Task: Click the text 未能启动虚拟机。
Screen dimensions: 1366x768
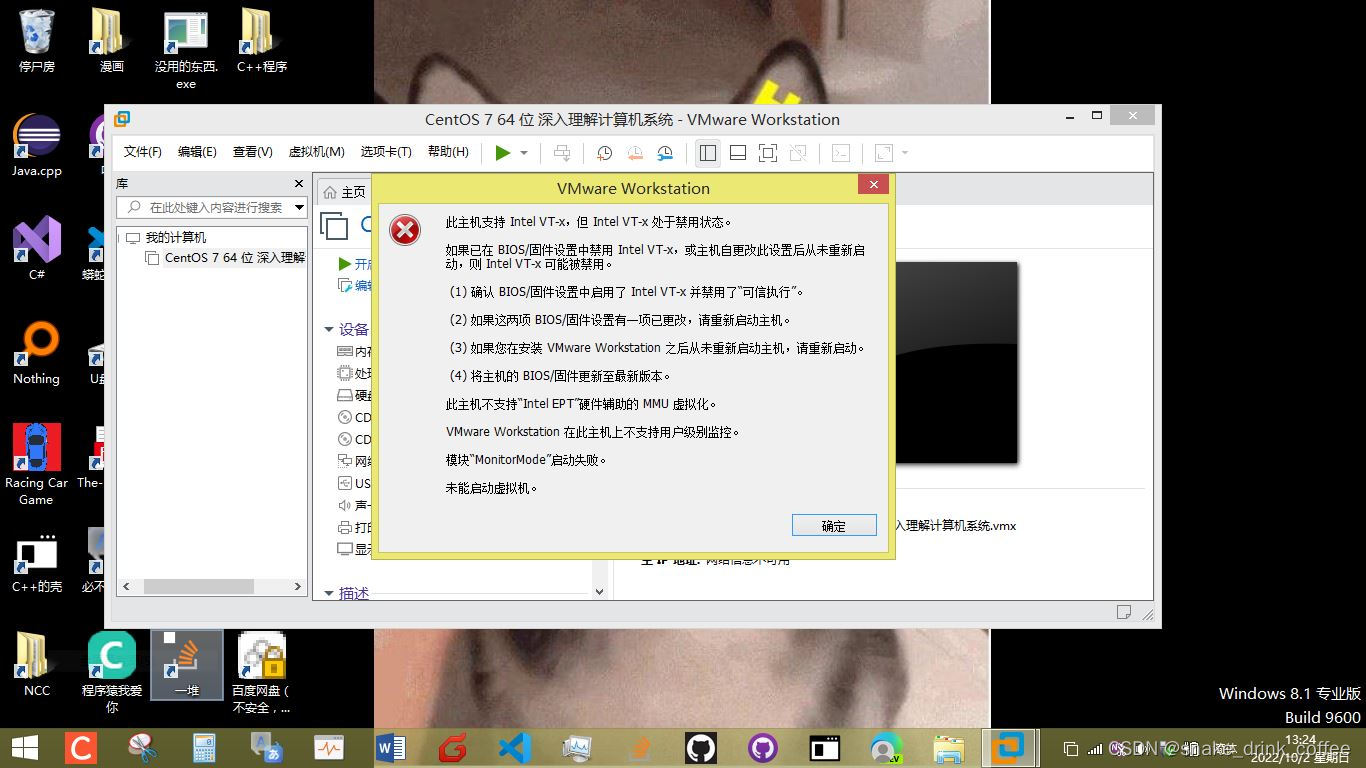Action: [492, 488]
